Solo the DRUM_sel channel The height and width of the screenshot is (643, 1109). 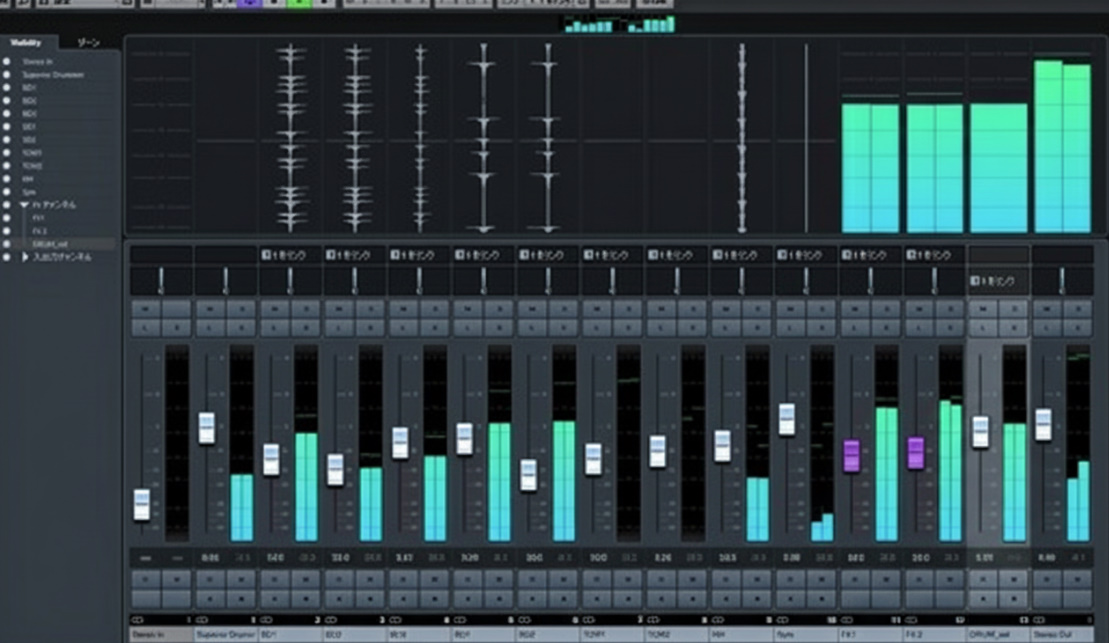(1013, 310)
